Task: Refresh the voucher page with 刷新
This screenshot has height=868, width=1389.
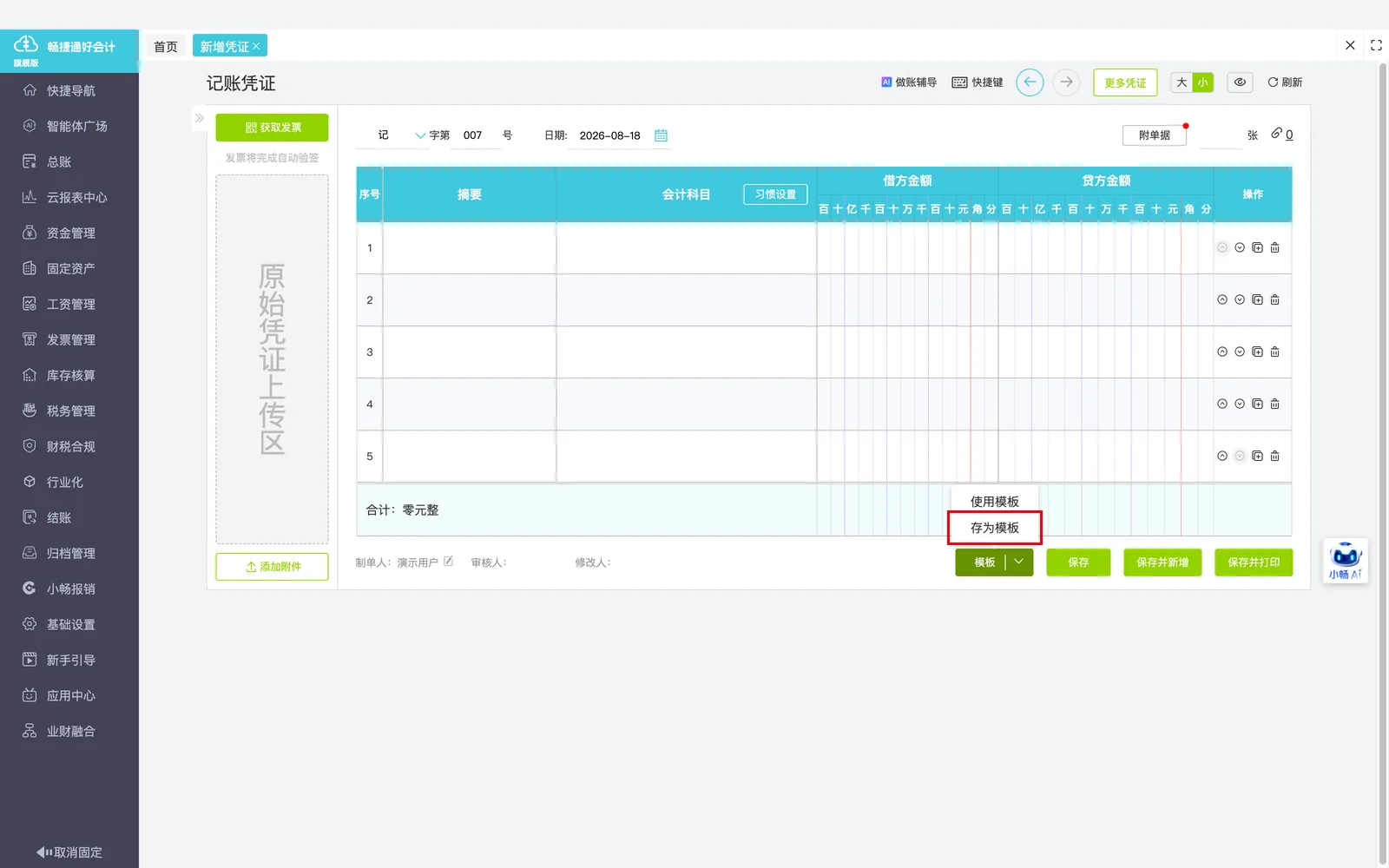Action: click(1285, 82)
